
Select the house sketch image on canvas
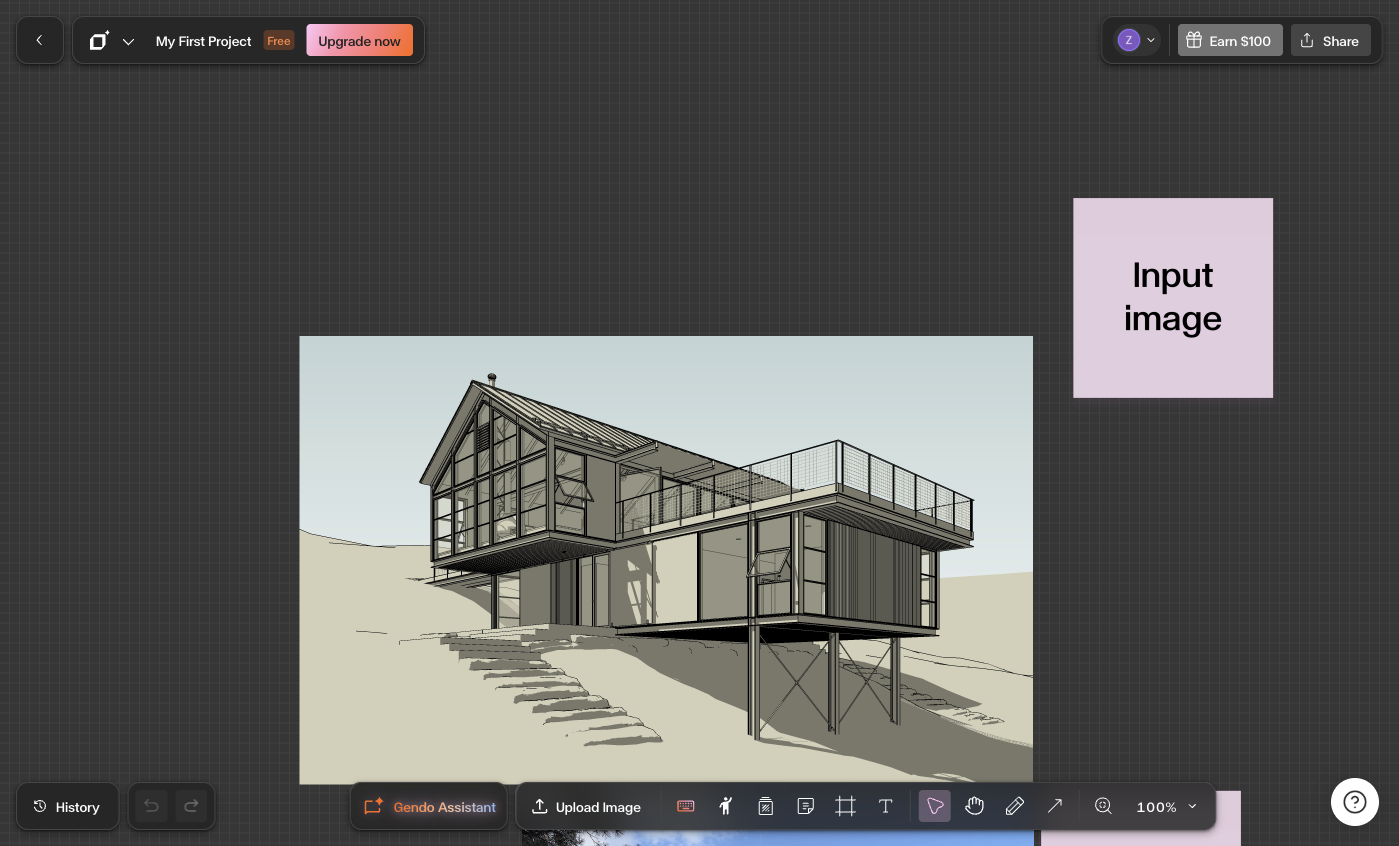[x=666, y=560]
